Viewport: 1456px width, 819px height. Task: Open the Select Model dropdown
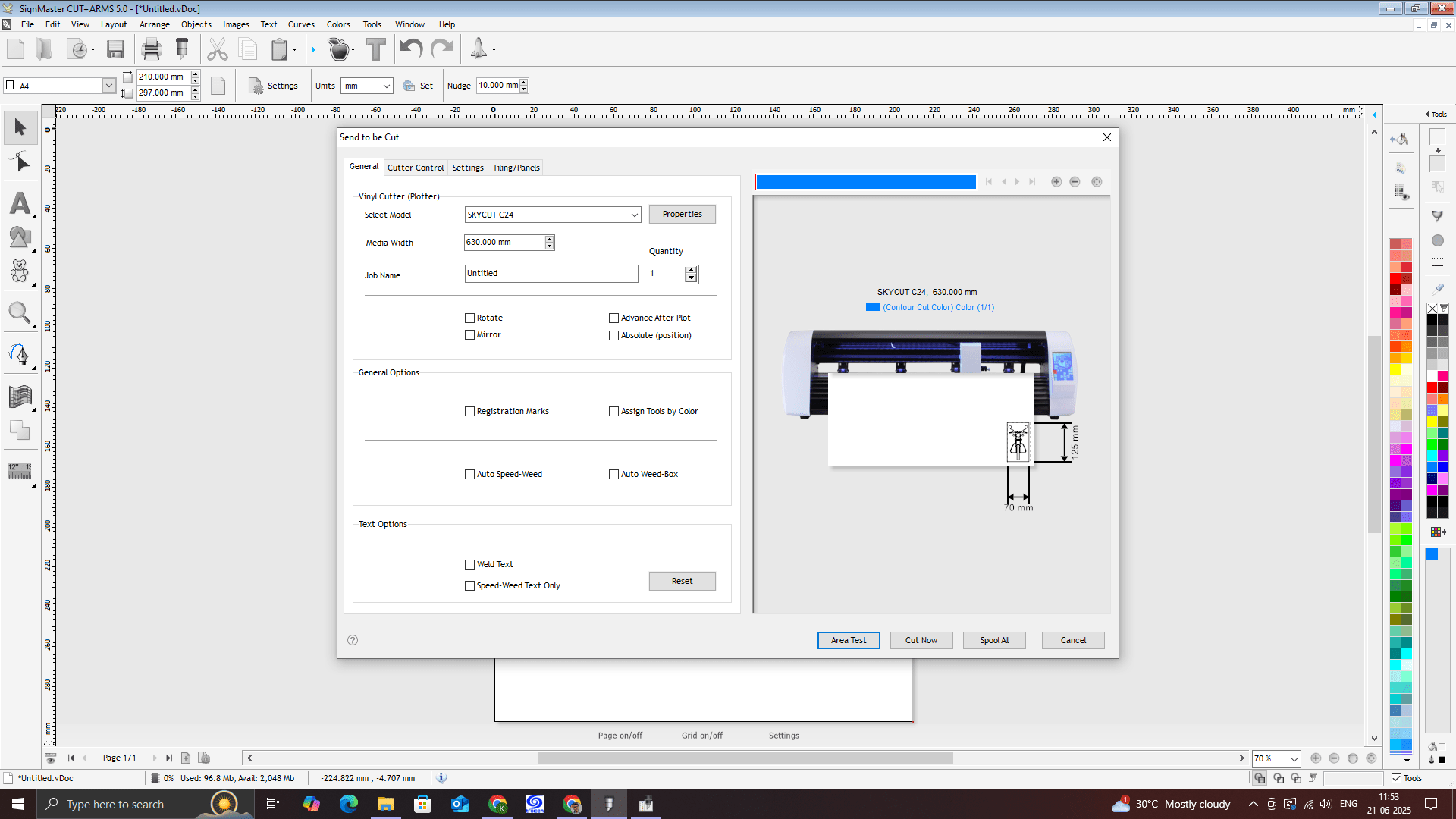pyautogui.click(x=634, y=215)
